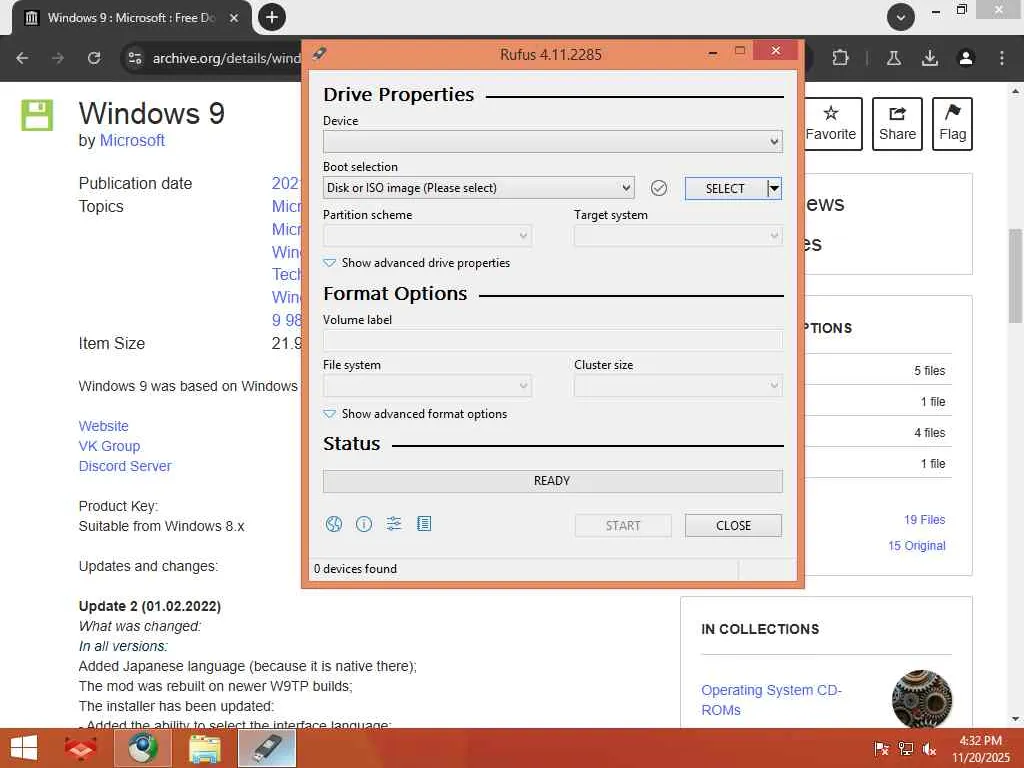Click the Rufus title bar app icon
Viewport: 1024px width, 768px height.
(319, 54)
